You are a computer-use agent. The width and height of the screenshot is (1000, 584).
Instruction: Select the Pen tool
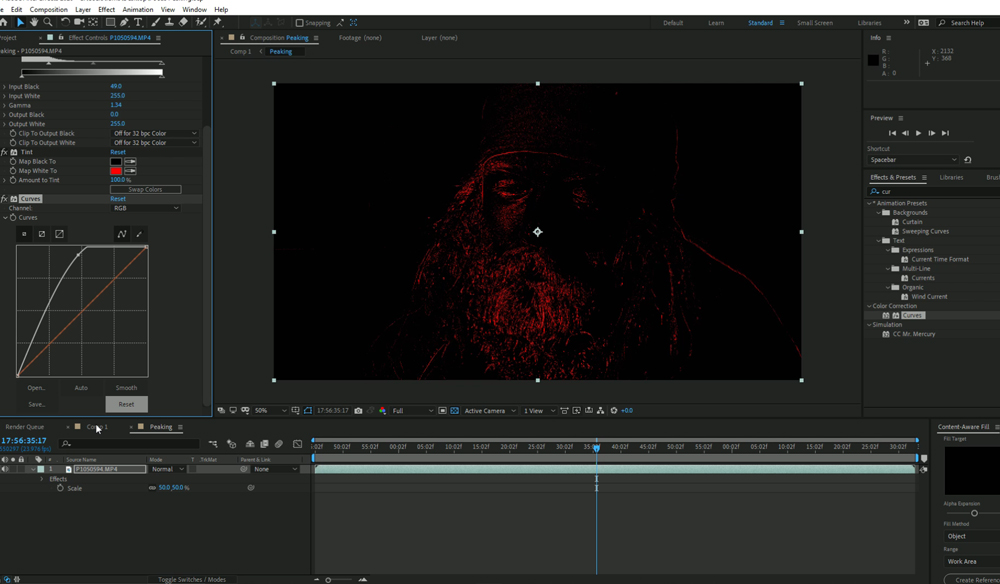124,22
